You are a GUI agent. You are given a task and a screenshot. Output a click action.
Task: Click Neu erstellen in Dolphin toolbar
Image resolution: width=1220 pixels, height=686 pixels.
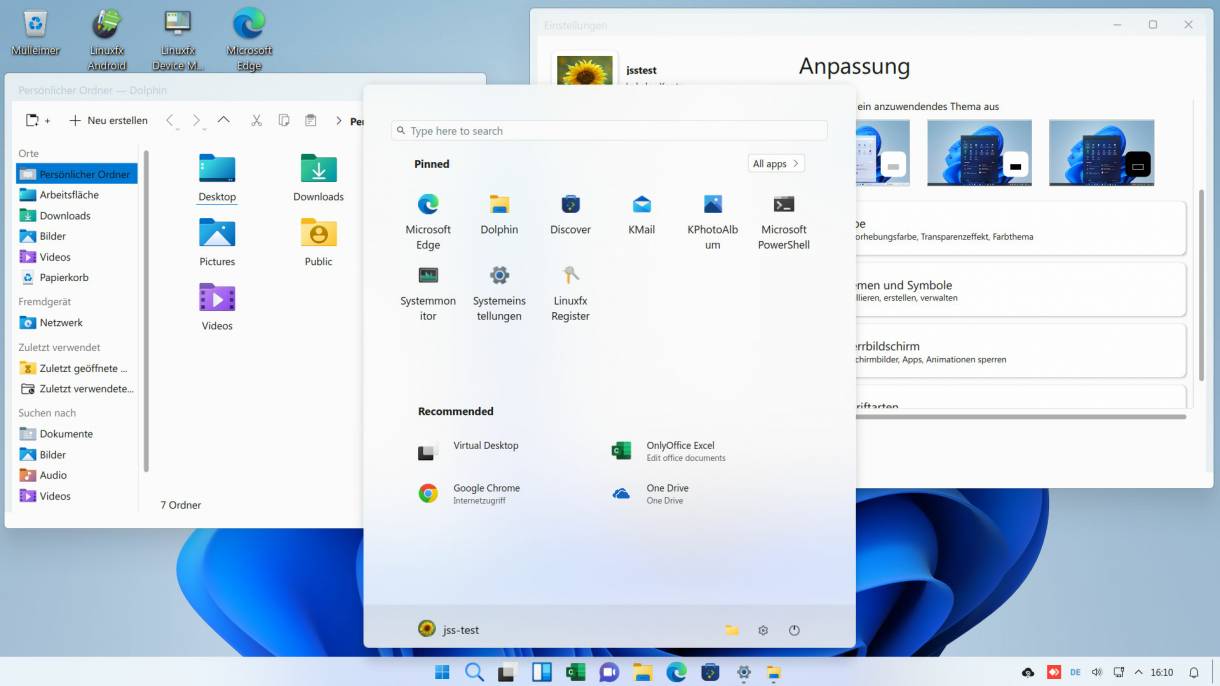pyautogui.click(x=108, y=120)
